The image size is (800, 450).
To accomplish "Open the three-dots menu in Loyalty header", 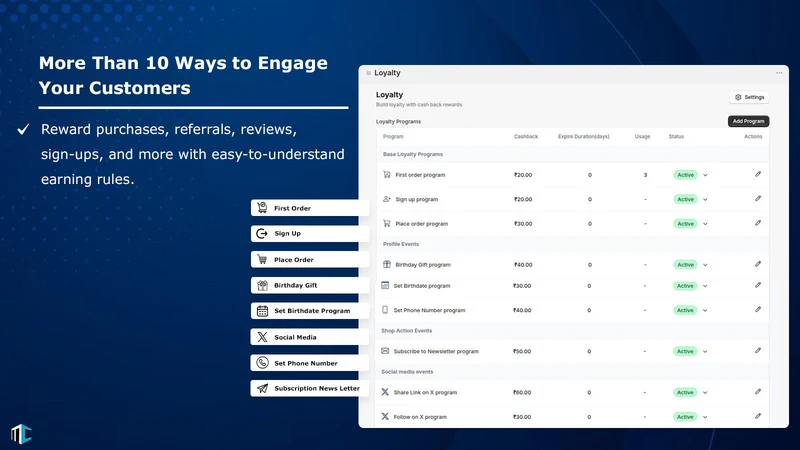I will (779, 73).
